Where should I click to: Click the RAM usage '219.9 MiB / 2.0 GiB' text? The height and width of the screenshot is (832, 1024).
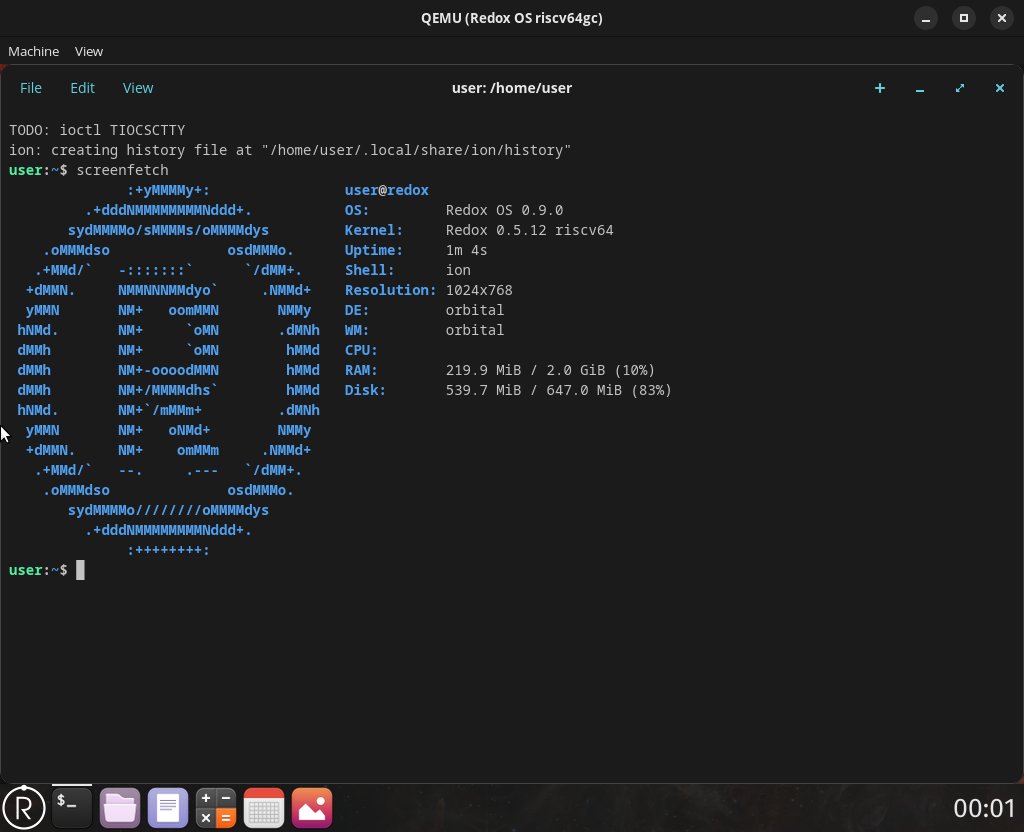pyautogui.click(x=525, y=370)
